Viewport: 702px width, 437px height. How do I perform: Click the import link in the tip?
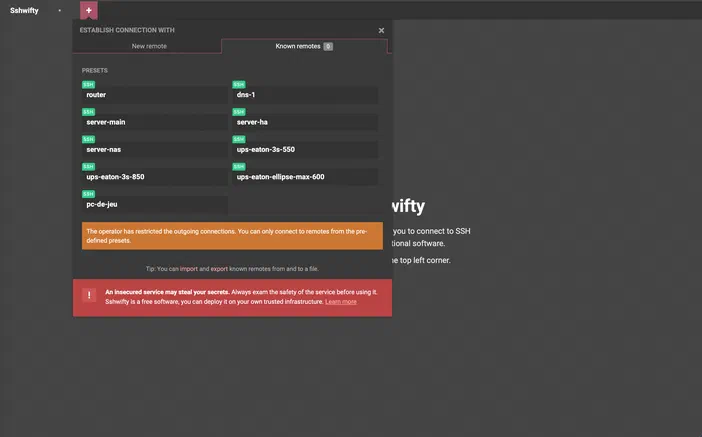pos(188,269)
